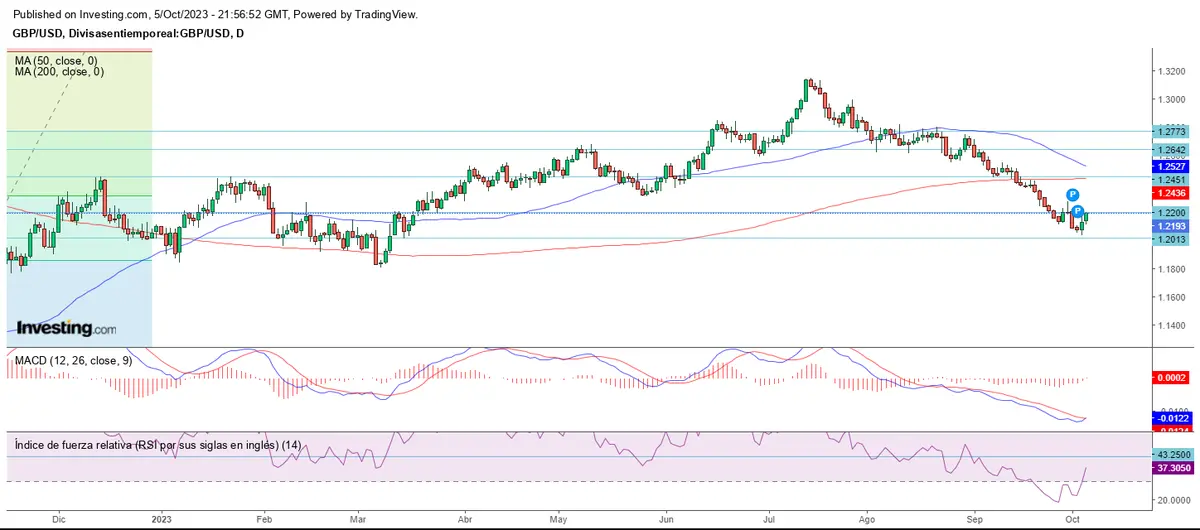Click the 1.2013 support level label

tap(1168, 239)
